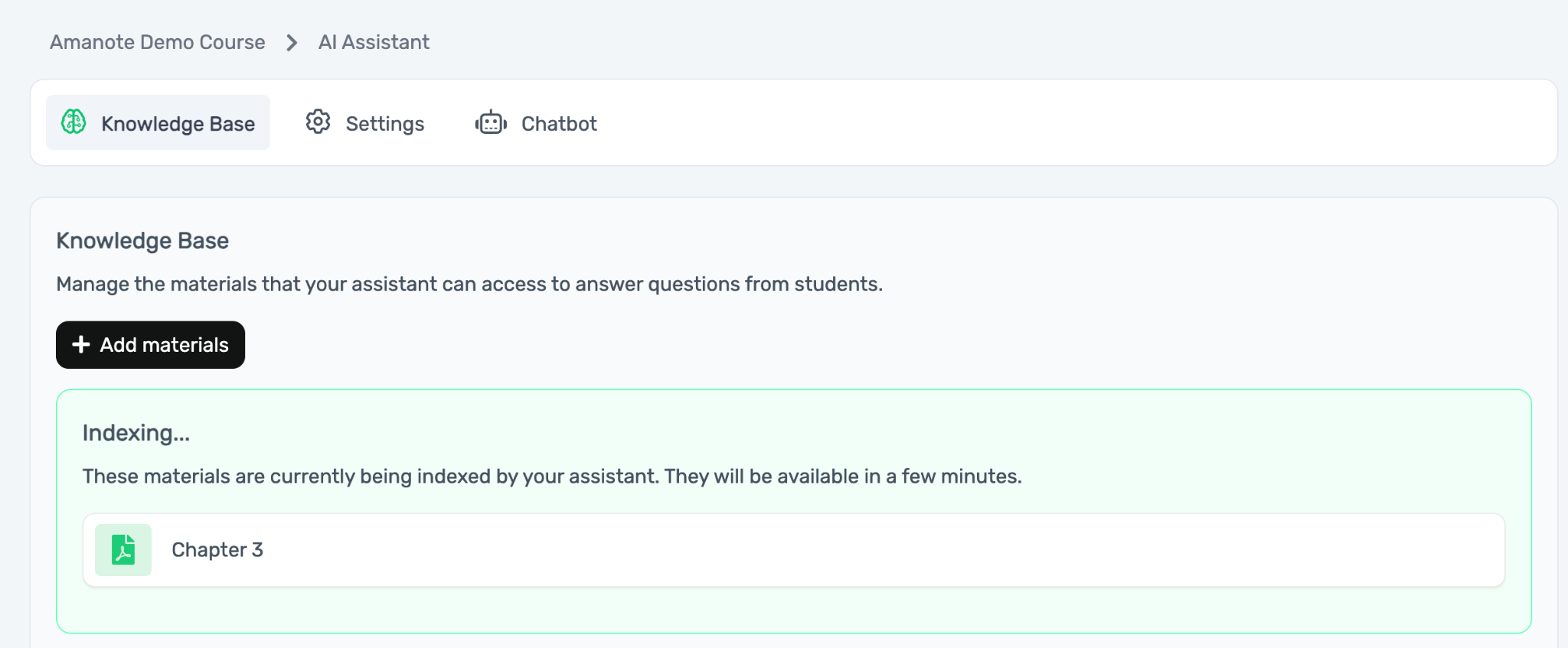Click the breadcrumb chevron arrow separator

(292, 43)
